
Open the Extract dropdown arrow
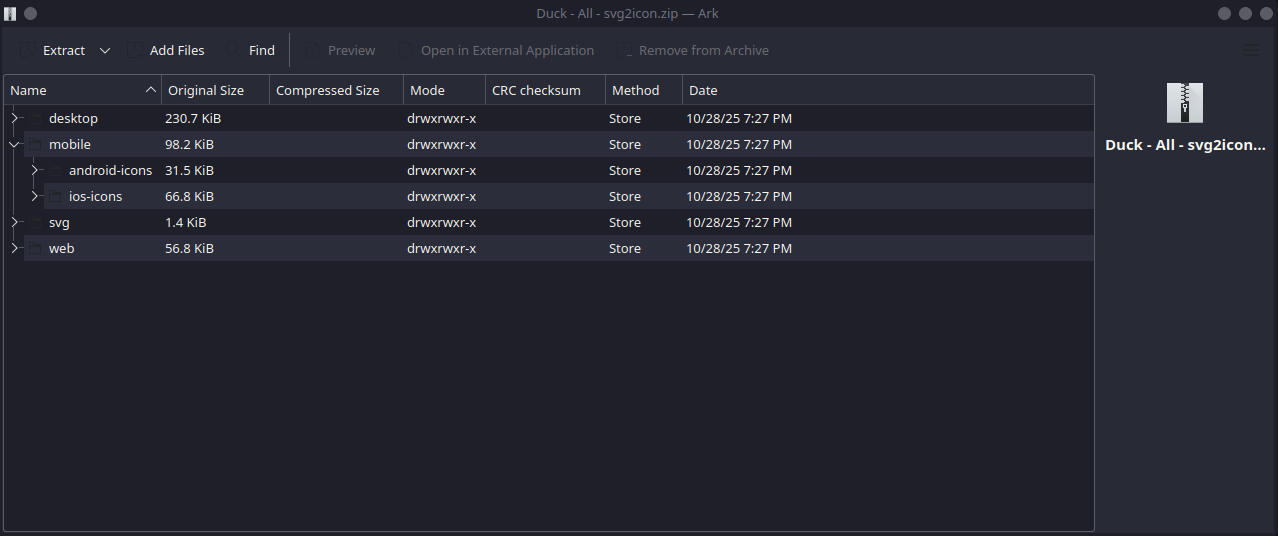[x=105, y=50]
